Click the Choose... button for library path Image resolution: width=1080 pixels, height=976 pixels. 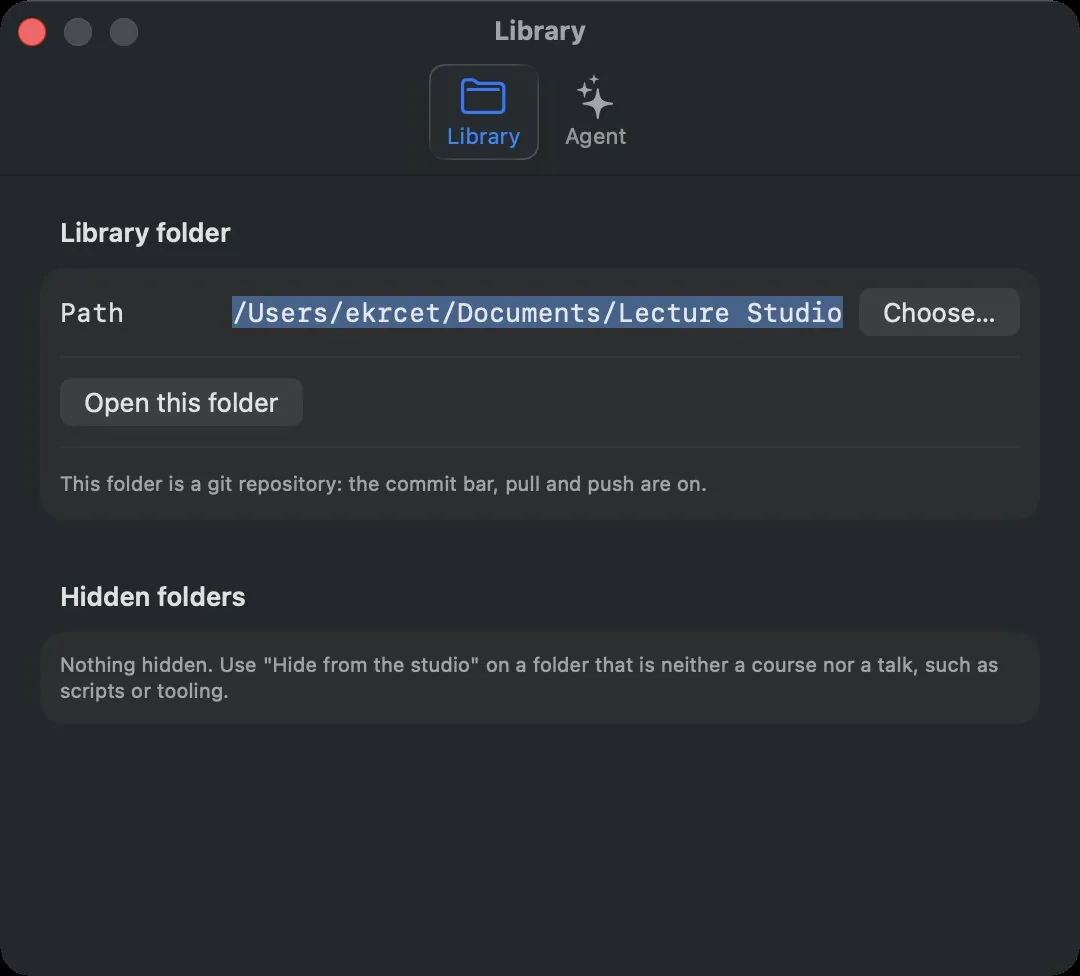pyautogui.click(x=939, y=313)
